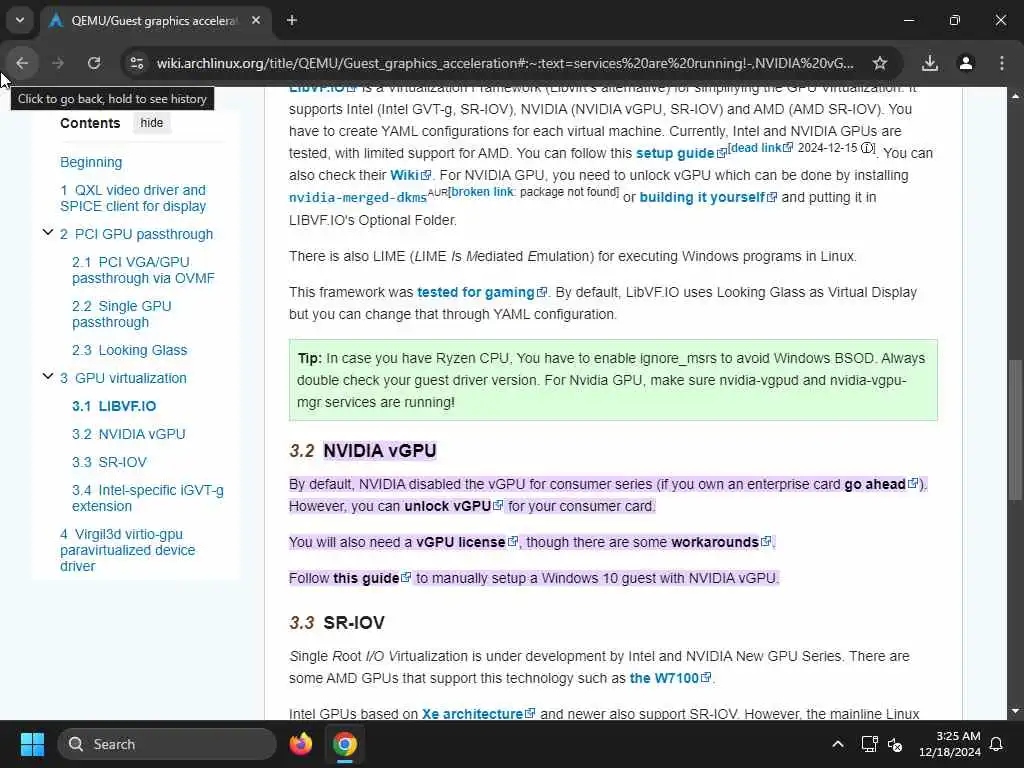1024x768 pixels.
Task: Click the scrollbar up arrow
Action: 1015,95
